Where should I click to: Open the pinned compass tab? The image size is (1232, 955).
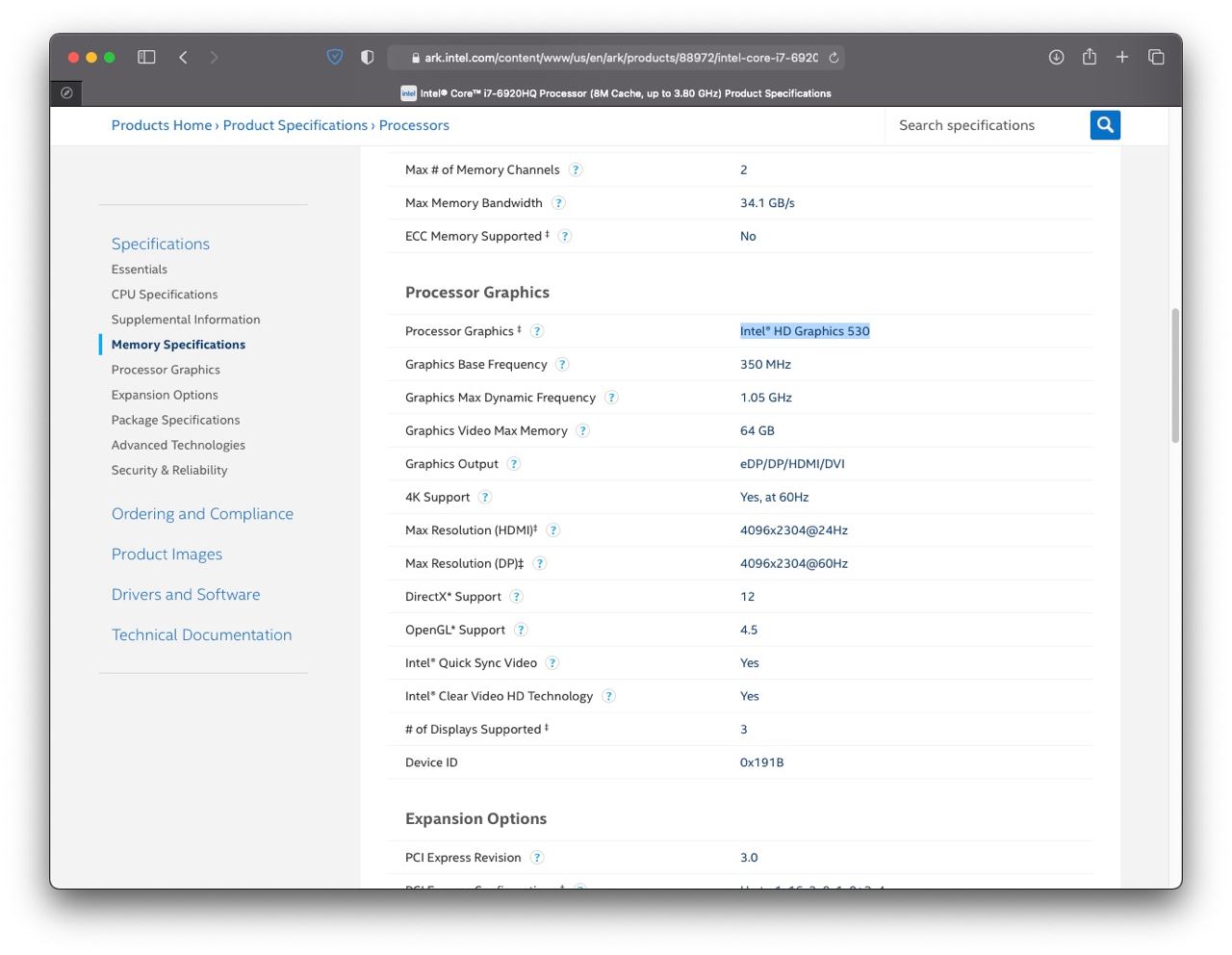[66, 93]
